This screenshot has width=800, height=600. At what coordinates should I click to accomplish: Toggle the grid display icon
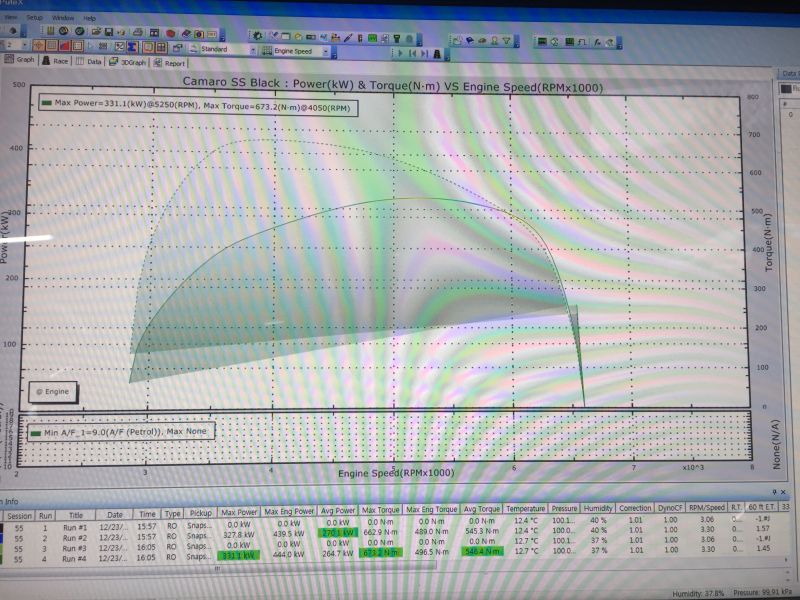coord(51,46)
